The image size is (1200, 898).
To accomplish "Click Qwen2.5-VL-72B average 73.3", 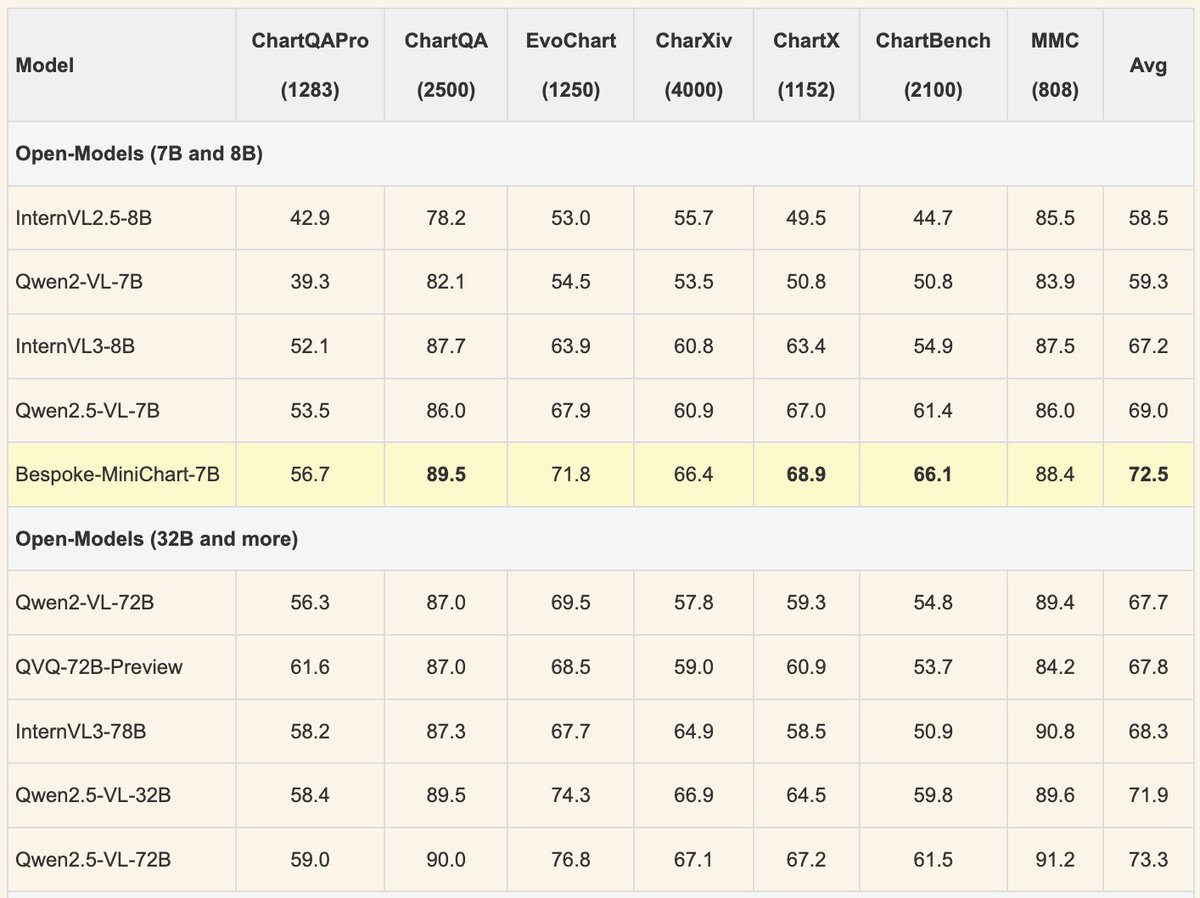I will (x=1147, y=858).
